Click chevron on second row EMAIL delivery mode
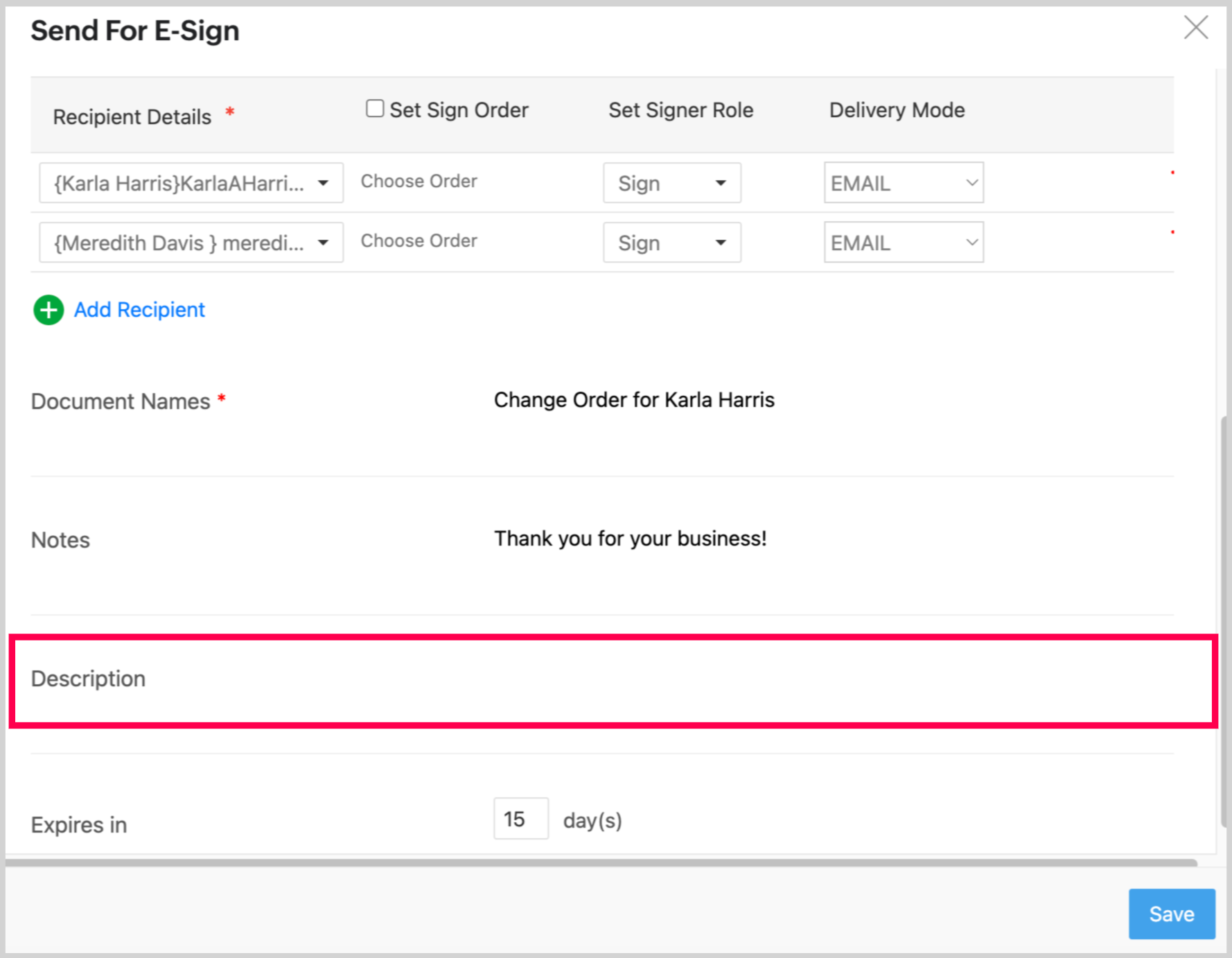 tap(971, 243)
